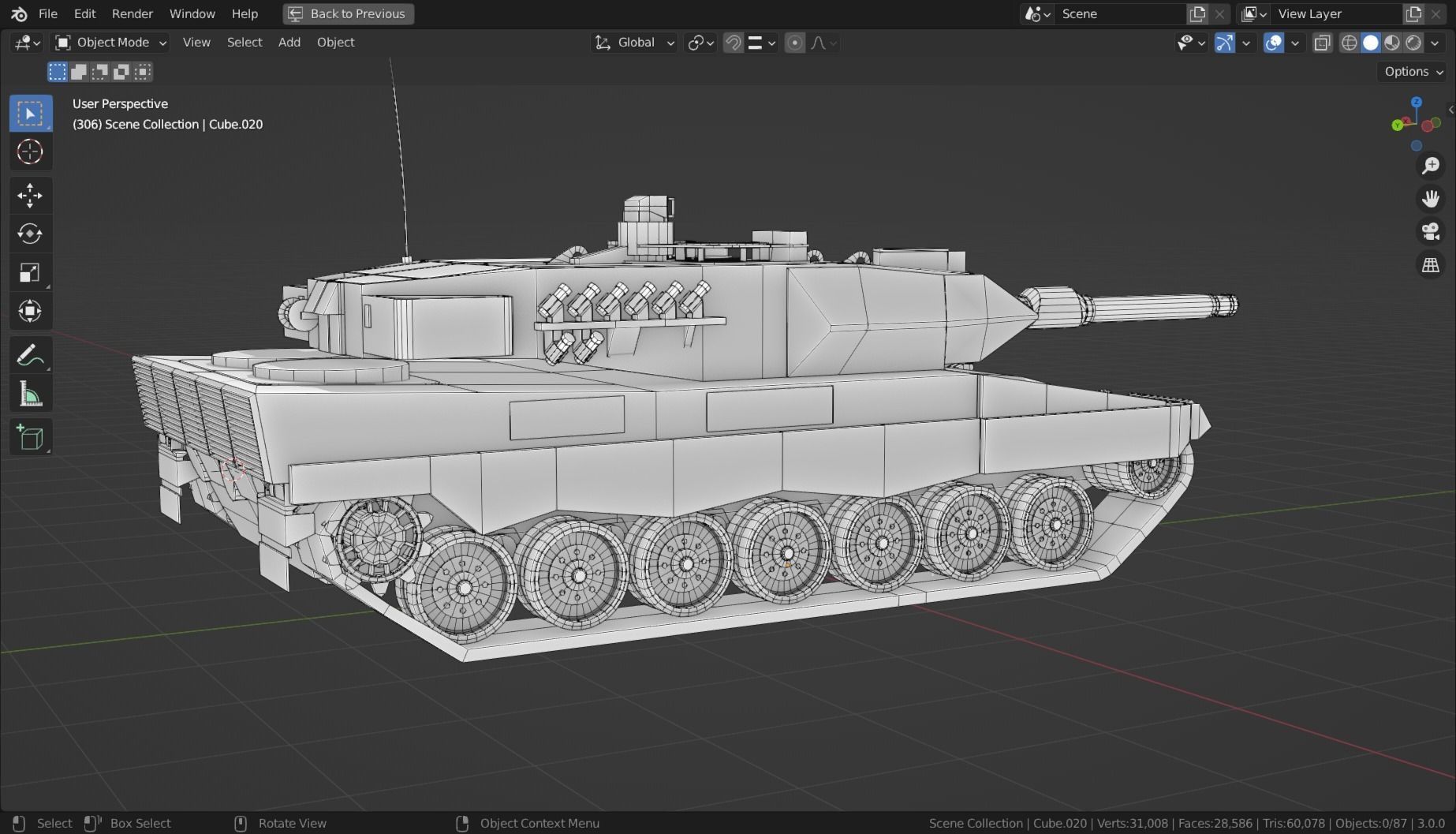This screenshot has width=1456, height=834.
Task: Open the Object Mode dropdown
Action: (110, 43)
